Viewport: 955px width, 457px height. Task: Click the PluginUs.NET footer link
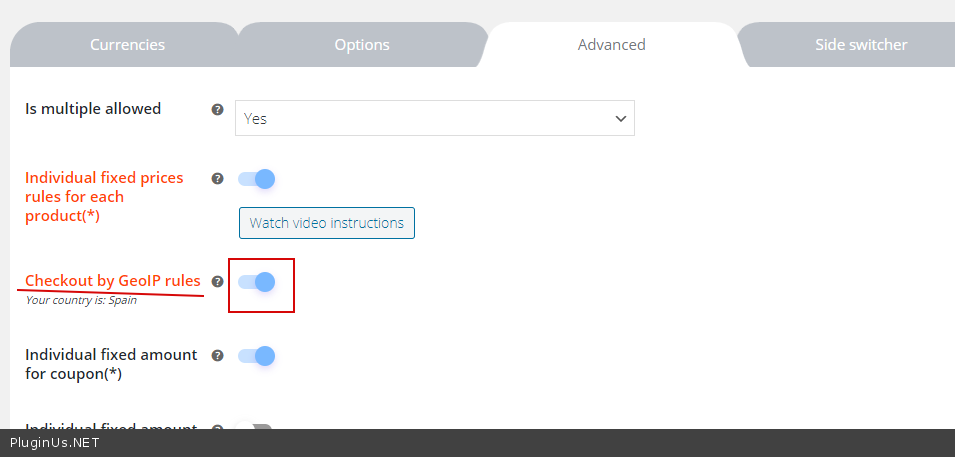pos(55,442)
